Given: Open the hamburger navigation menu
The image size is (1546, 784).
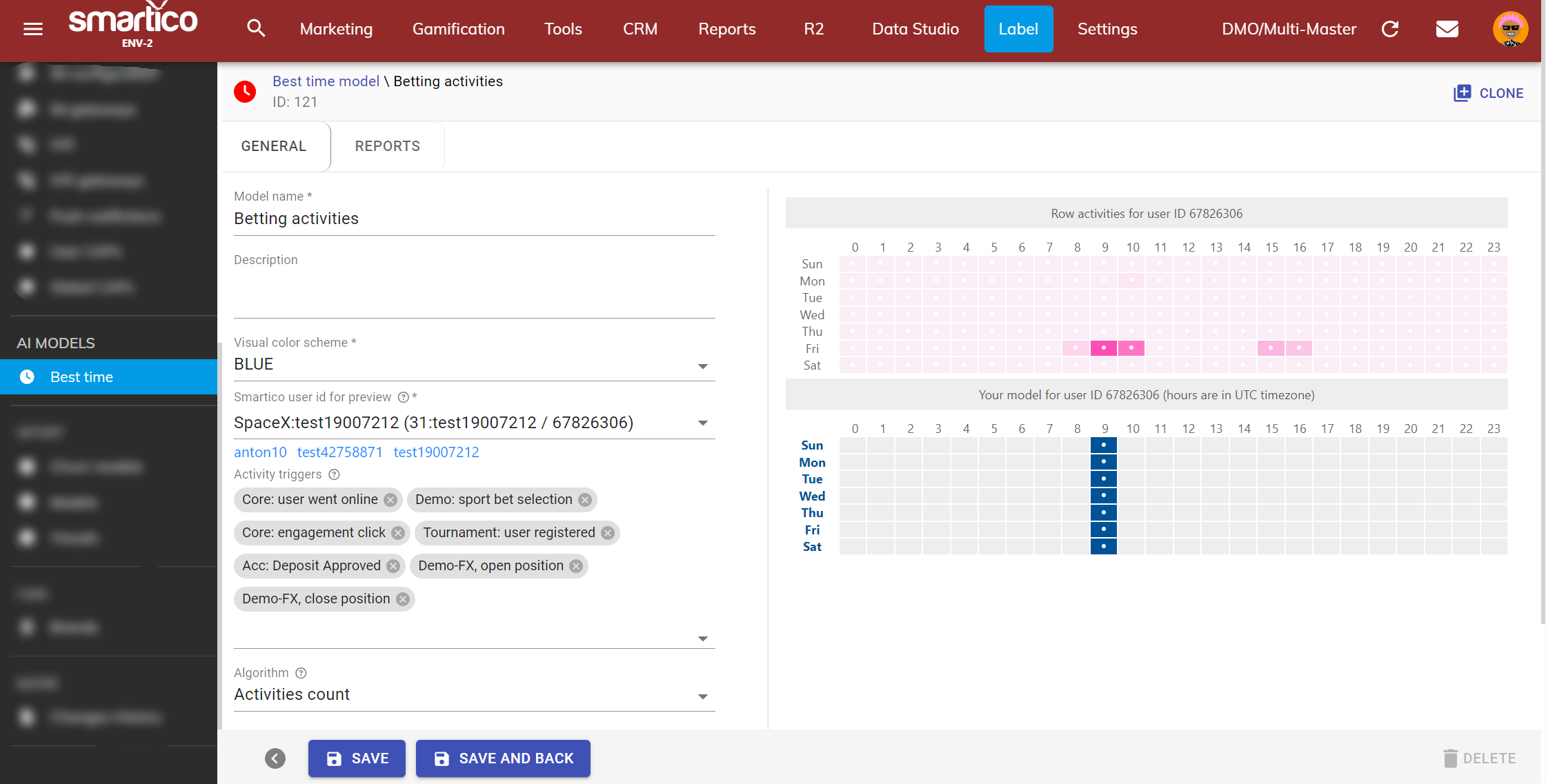Looking at the screenshot, I should pyautogui.click(x=33, y=29).
